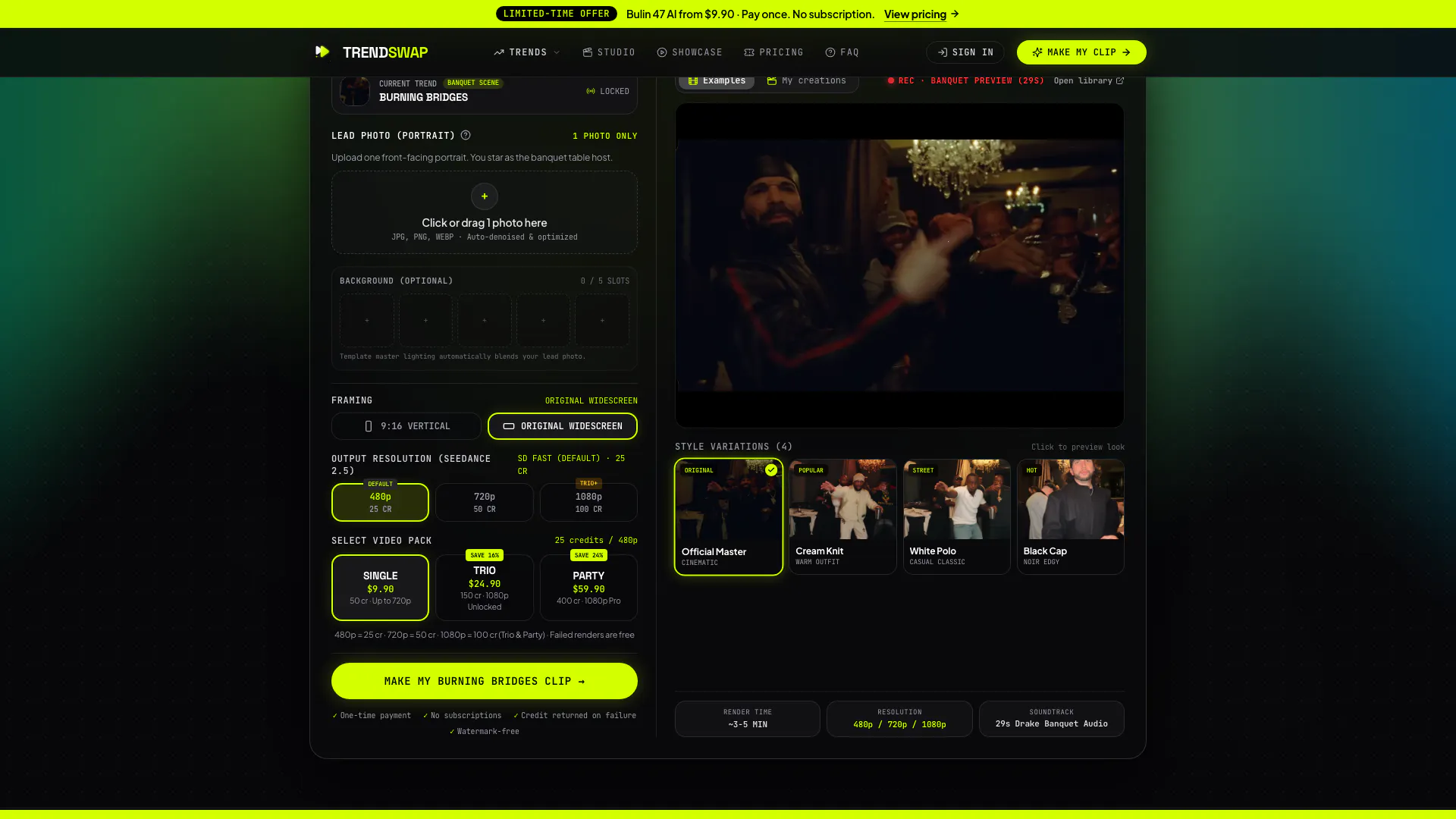
Task: Click the Banquet Scene tag
Action: [x=473, y=83]
